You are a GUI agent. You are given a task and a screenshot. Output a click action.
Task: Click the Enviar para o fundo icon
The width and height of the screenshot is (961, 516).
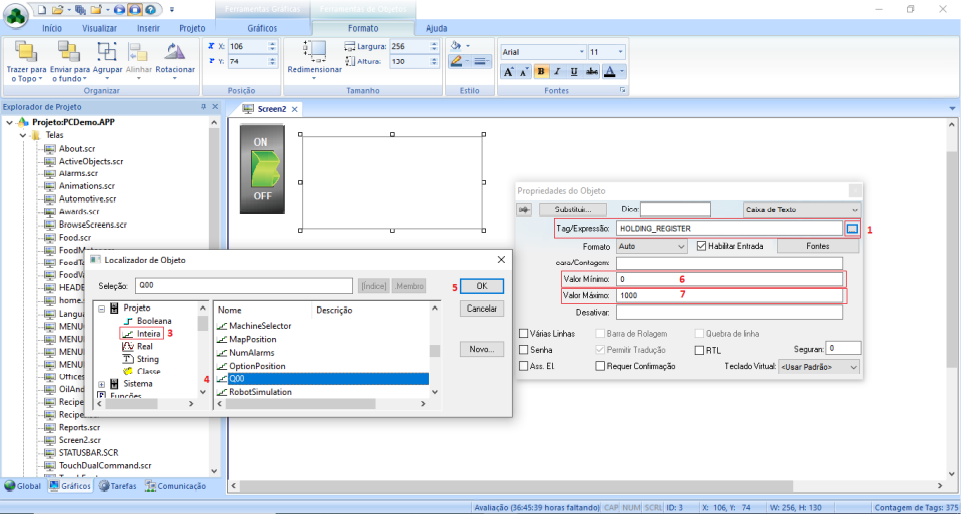click(69, 53)
